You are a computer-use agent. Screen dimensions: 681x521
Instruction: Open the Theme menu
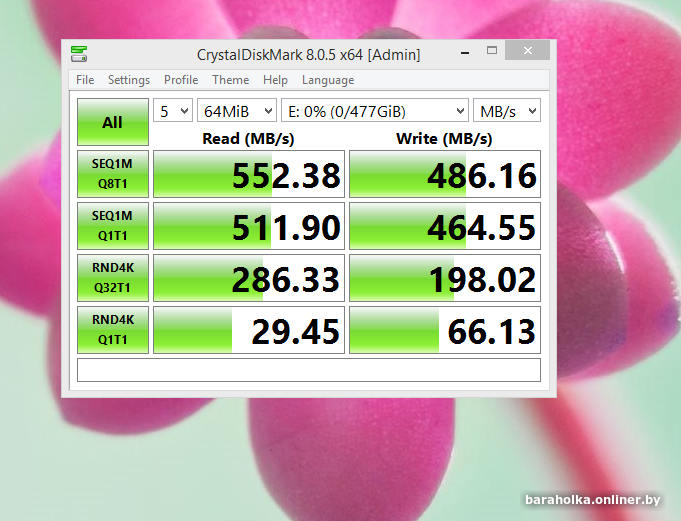(231, 80)
